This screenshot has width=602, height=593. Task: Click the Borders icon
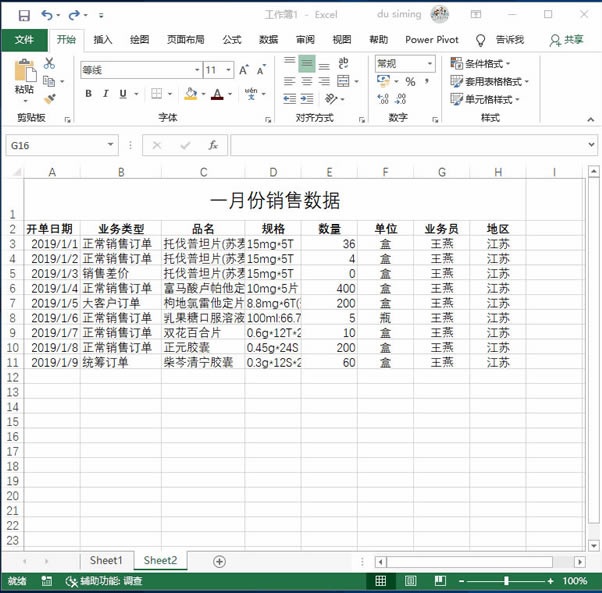click(x=156, y=94)
